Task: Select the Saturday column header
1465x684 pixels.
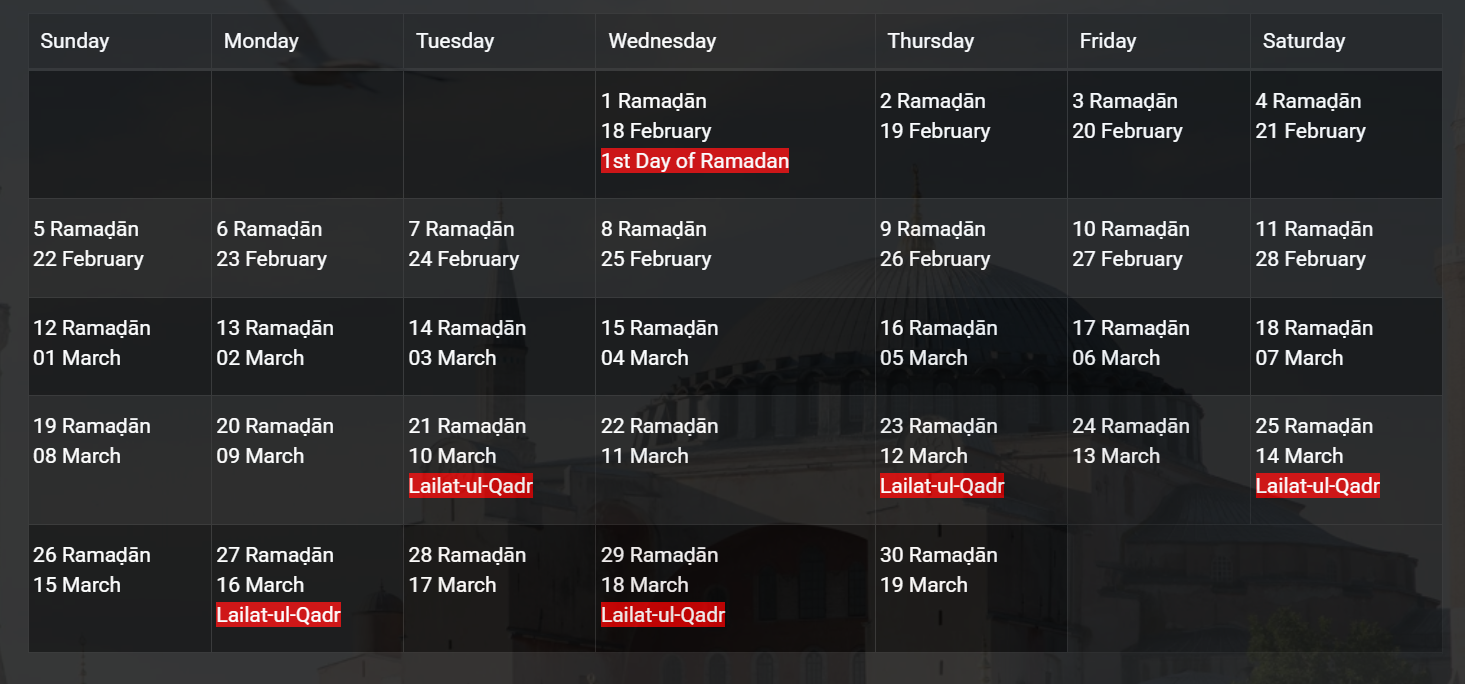Action: (1303, 41)
